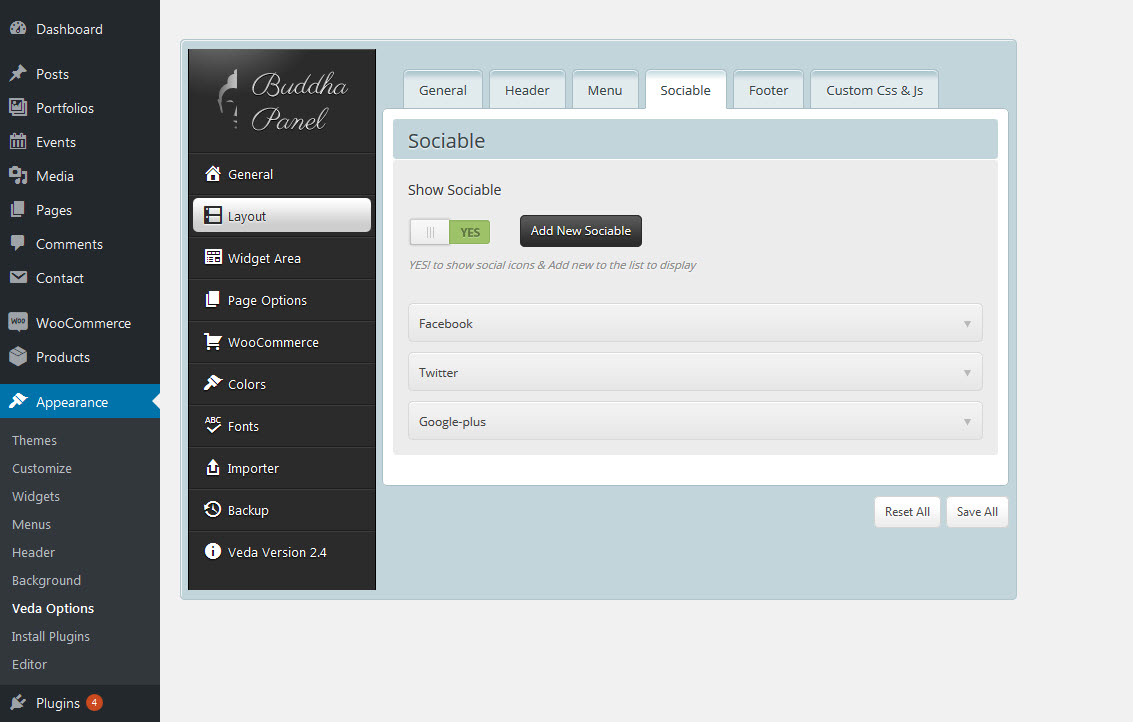This screenshot has height=722, width=1133.
Task: Click the Widget Area icon
Action: [212, 257]
